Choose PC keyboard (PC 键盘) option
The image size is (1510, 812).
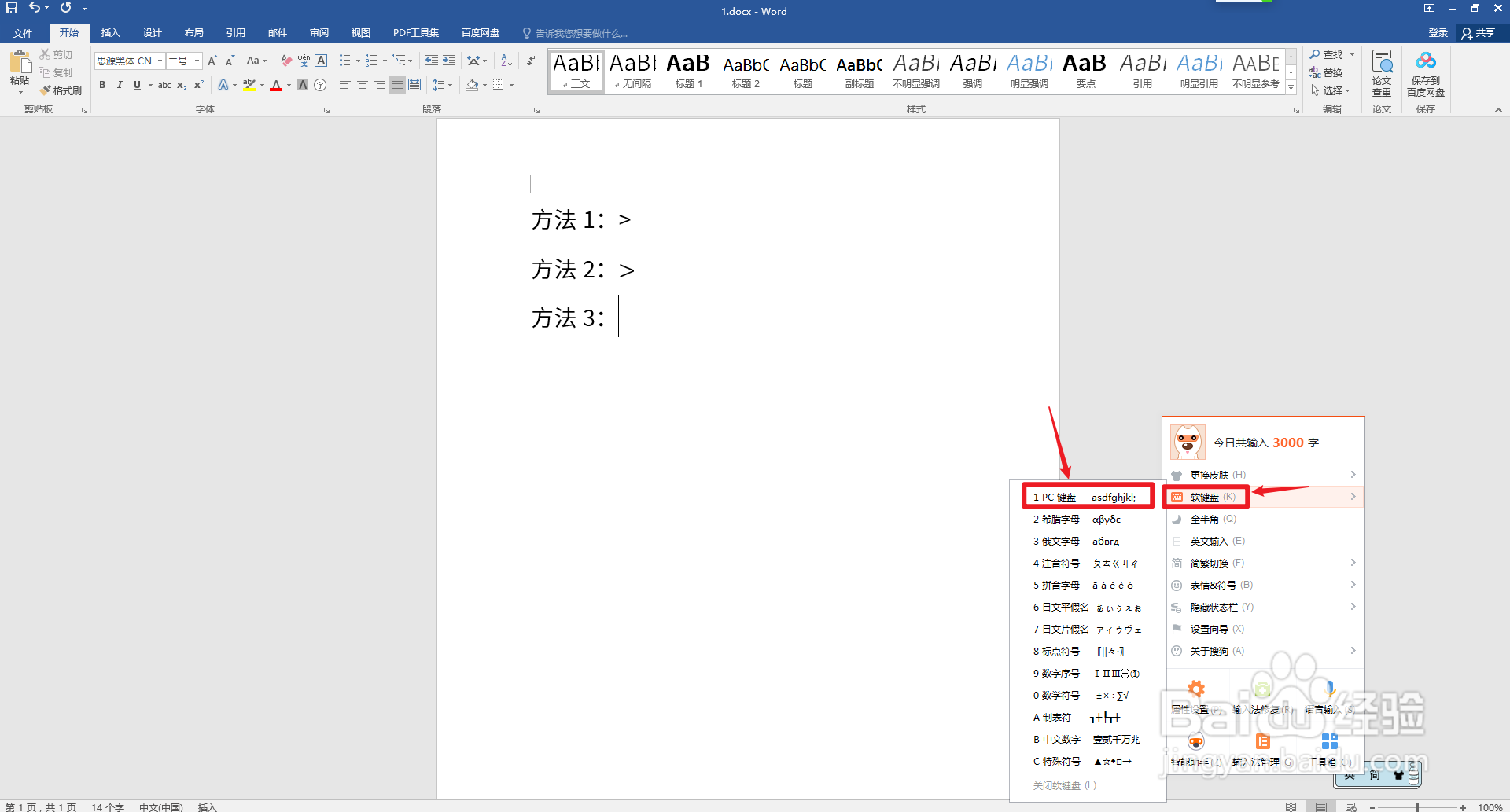pos(1087,497)
